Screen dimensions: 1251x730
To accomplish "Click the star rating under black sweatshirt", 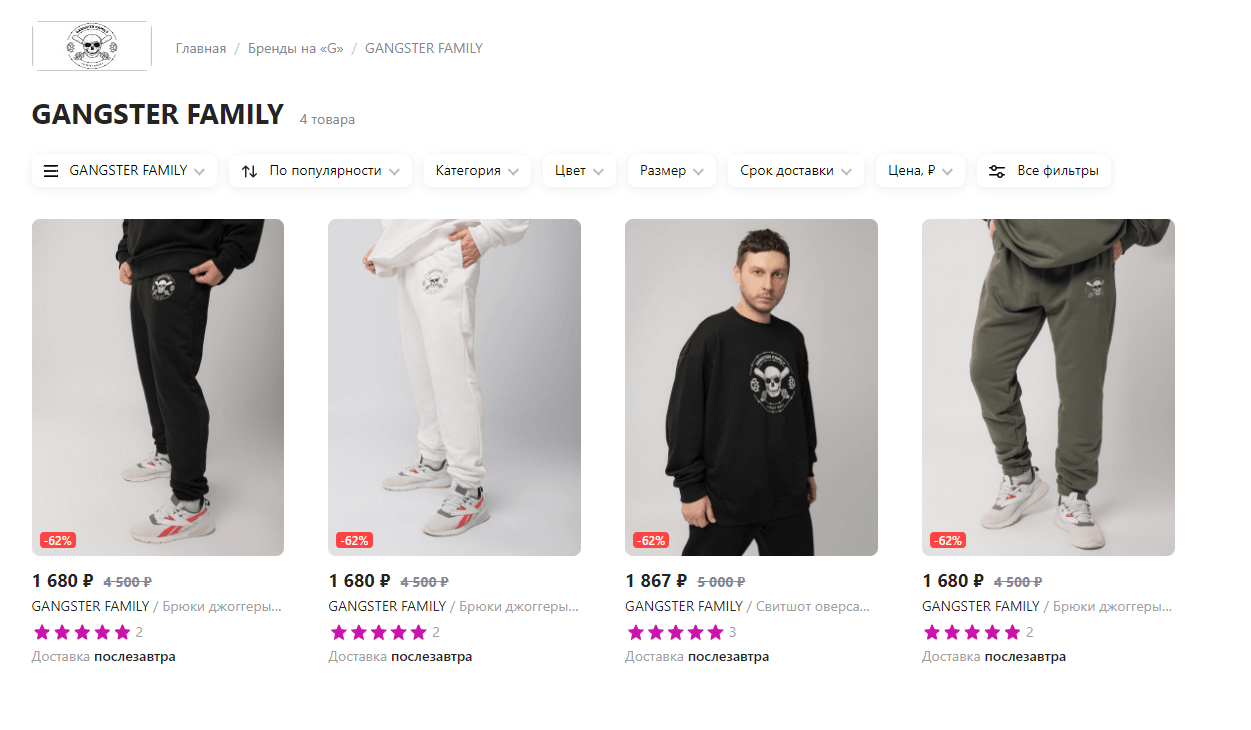I will click(675, 632).
